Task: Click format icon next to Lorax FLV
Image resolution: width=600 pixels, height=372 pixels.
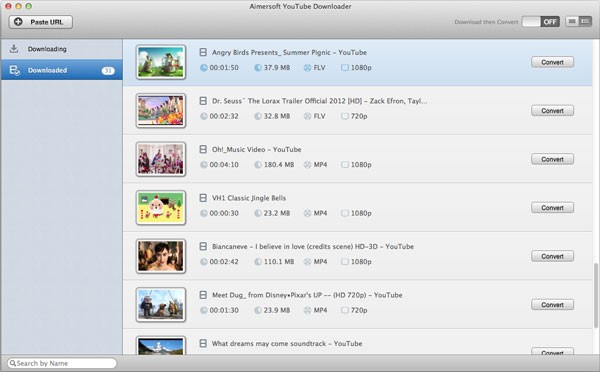Action: point(307,116)
